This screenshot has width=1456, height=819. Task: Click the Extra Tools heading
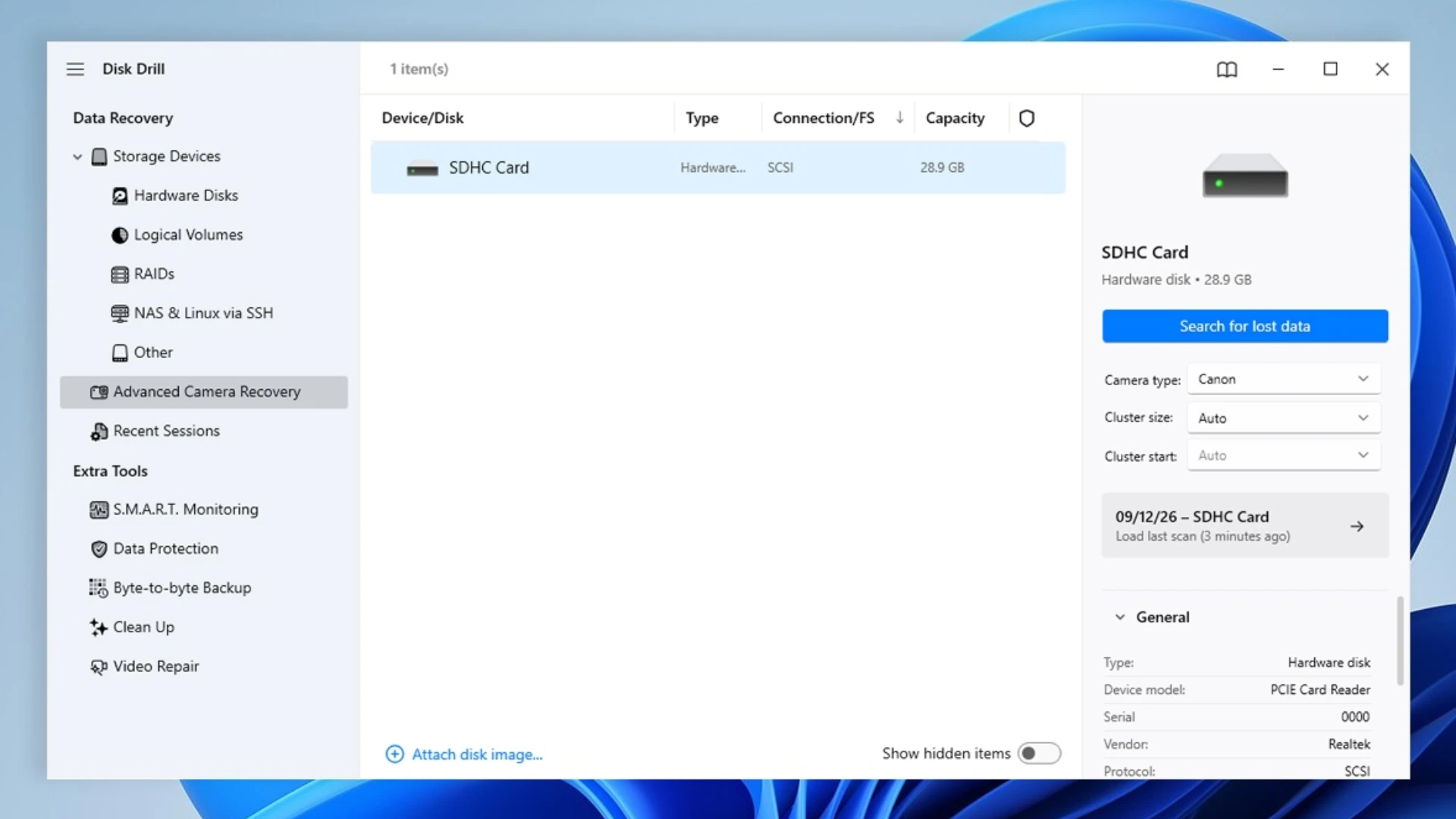110,471
